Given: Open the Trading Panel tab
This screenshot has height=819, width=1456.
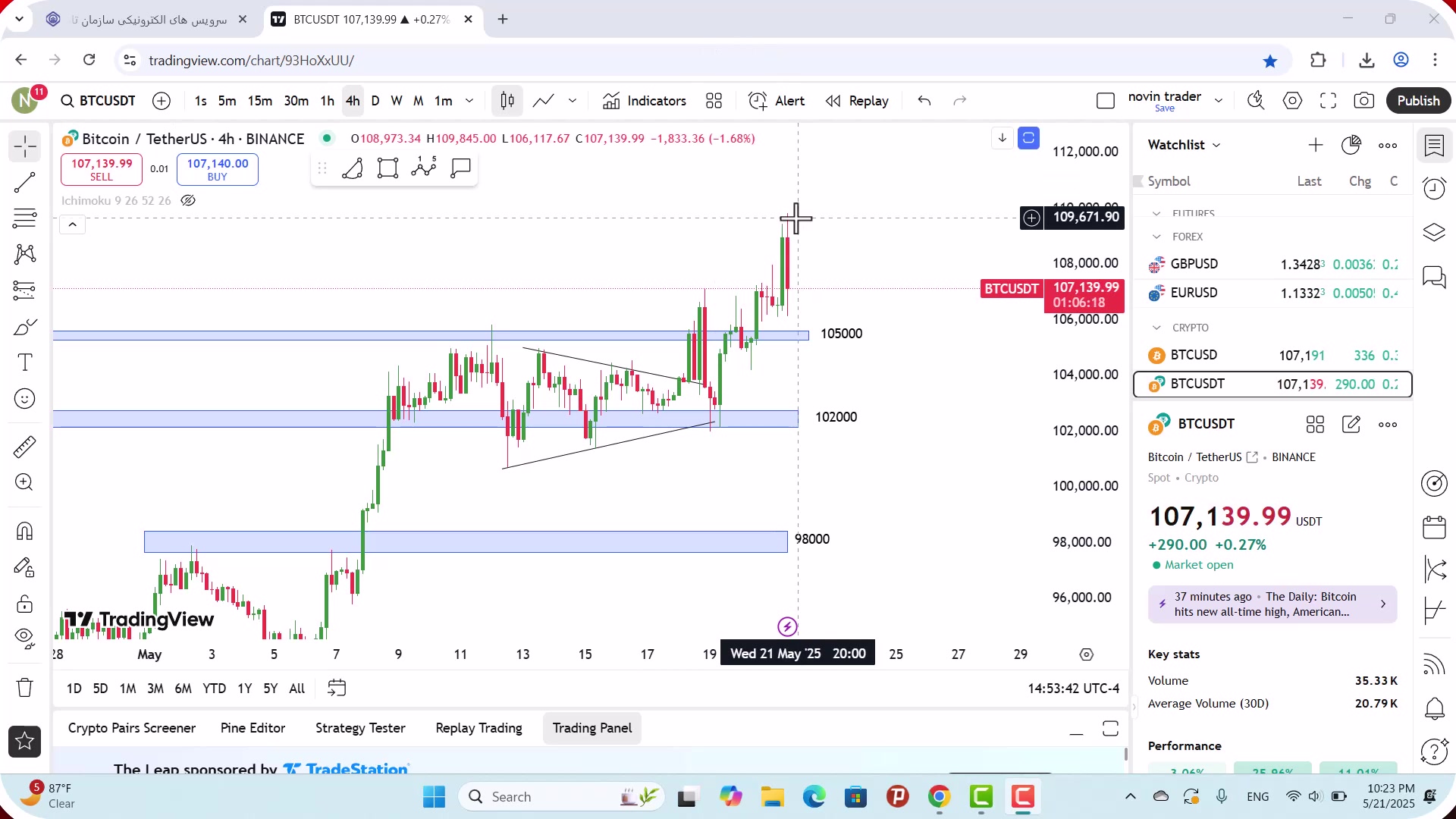Looking at the screenshot, I should coord(592,728).
